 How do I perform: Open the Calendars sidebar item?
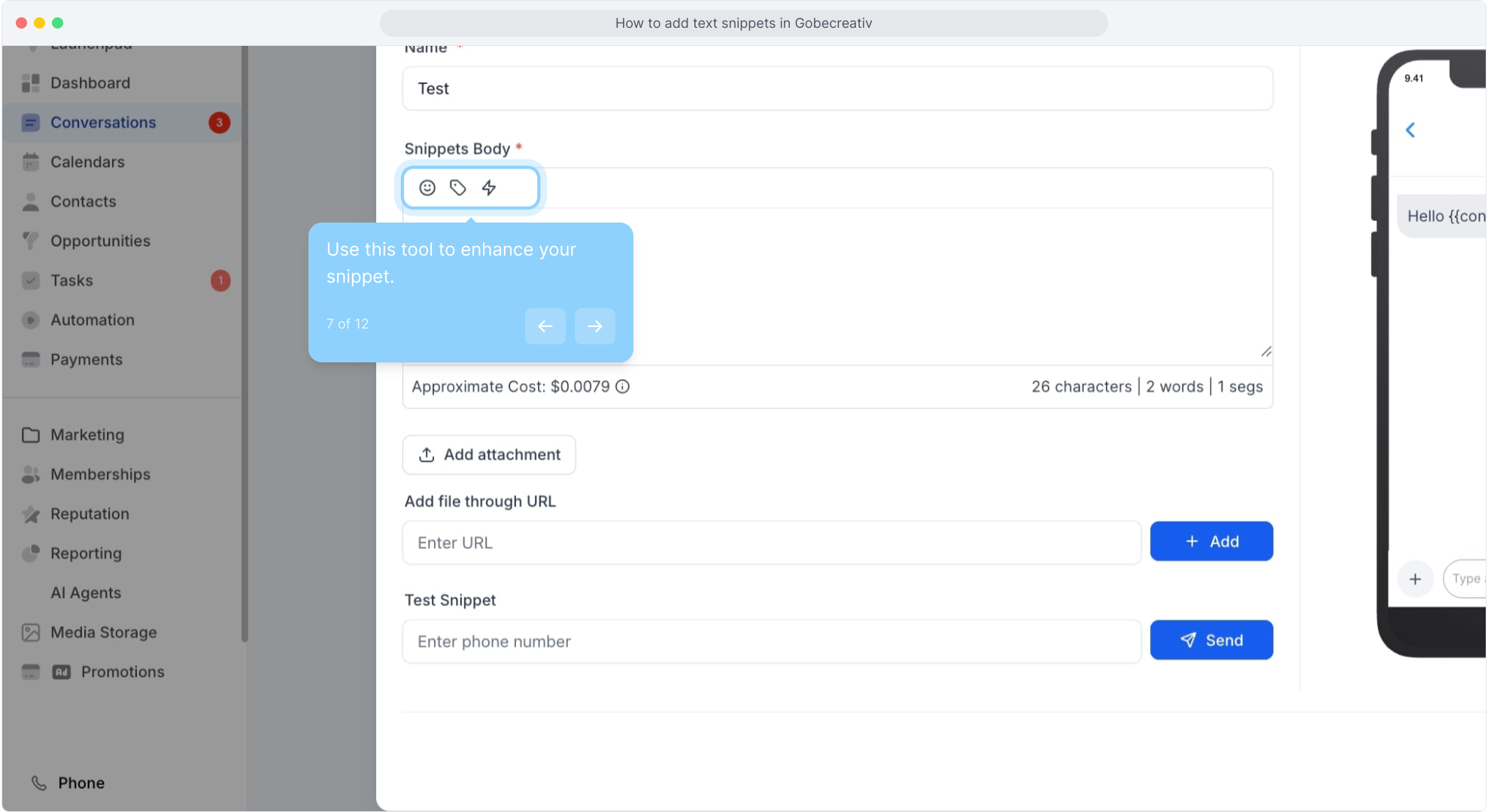point(87,162)
